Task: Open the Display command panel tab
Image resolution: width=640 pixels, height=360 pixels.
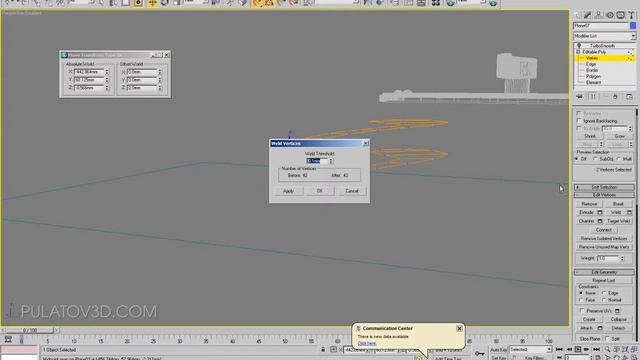Action: pyautogui.click(x=620, y=15)
